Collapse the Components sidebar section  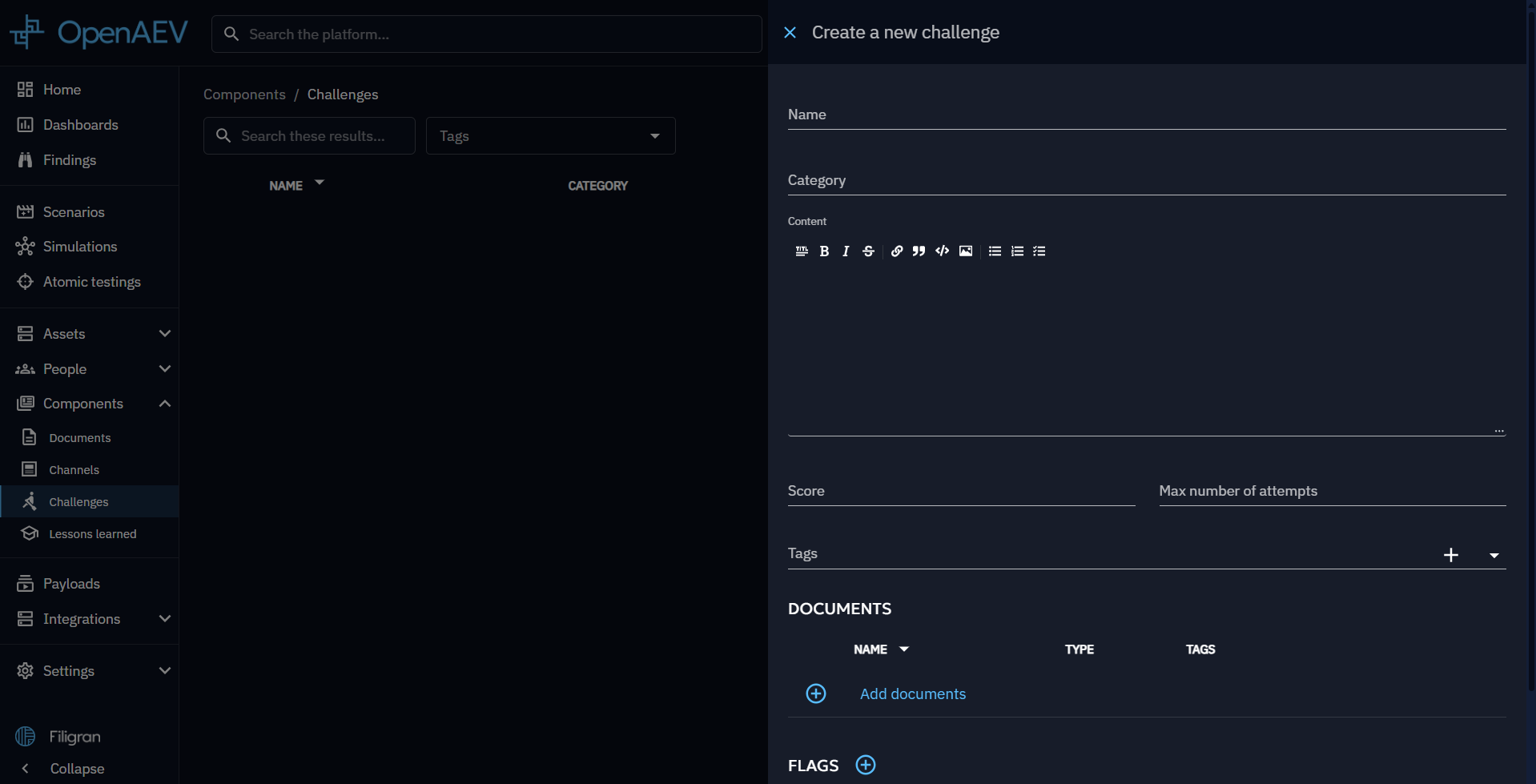click(x=164, y=404)
